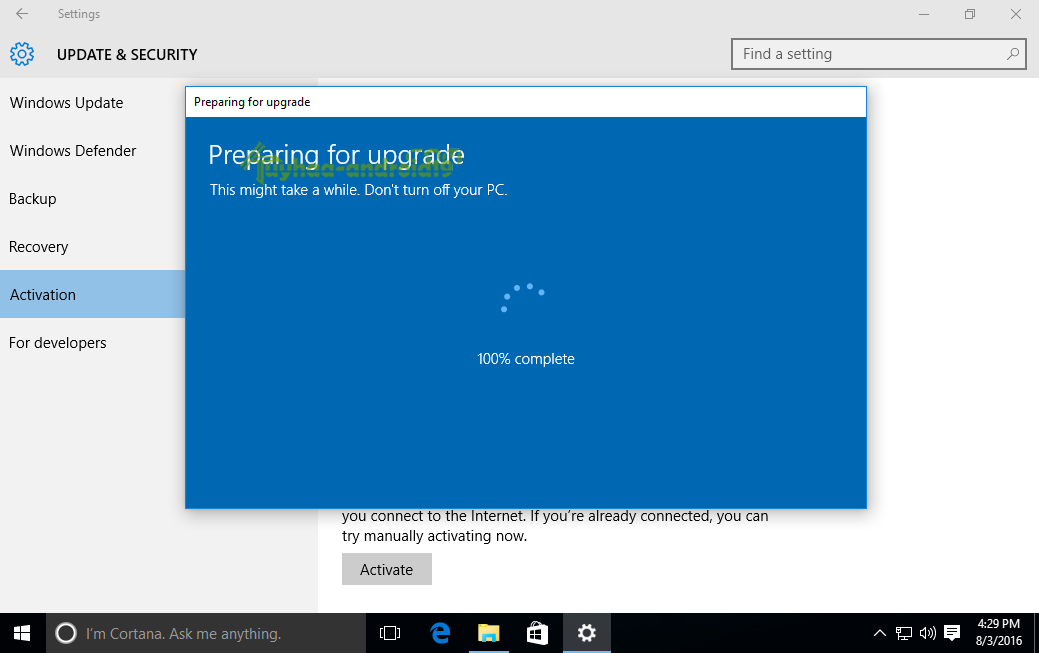
Task: Show hidden system tray icons
Action: tap(879, 634)
